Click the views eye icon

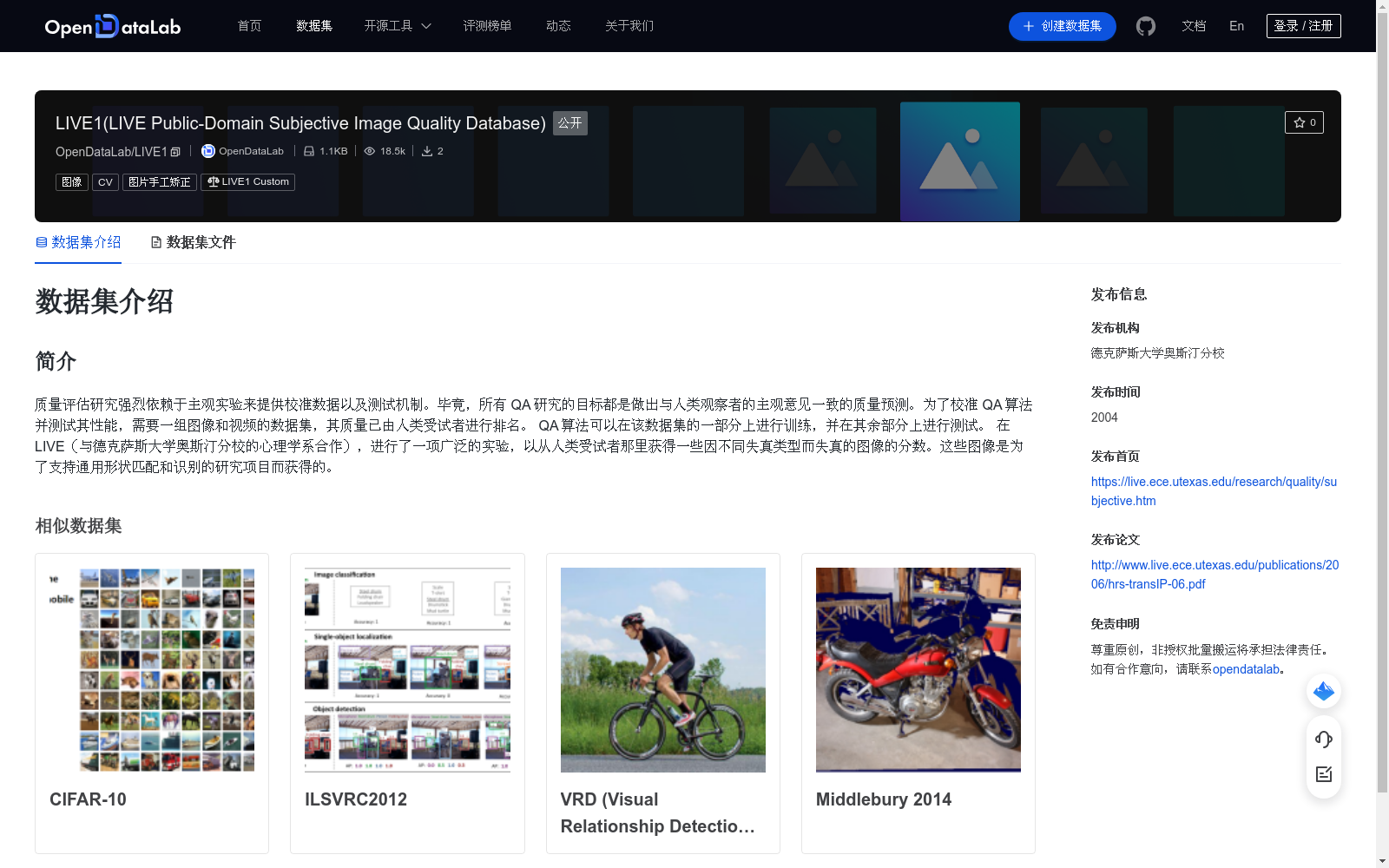click(x=370, y=151)
